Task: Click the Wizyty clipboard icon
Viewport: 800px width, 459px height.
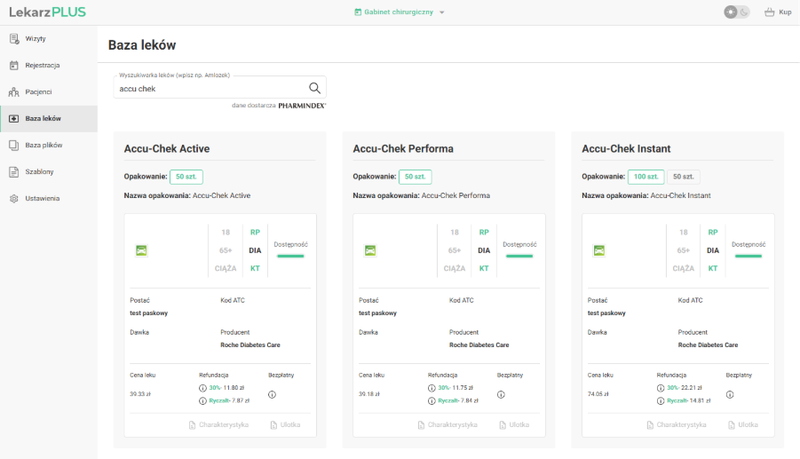Action: [x=14, y=39]
